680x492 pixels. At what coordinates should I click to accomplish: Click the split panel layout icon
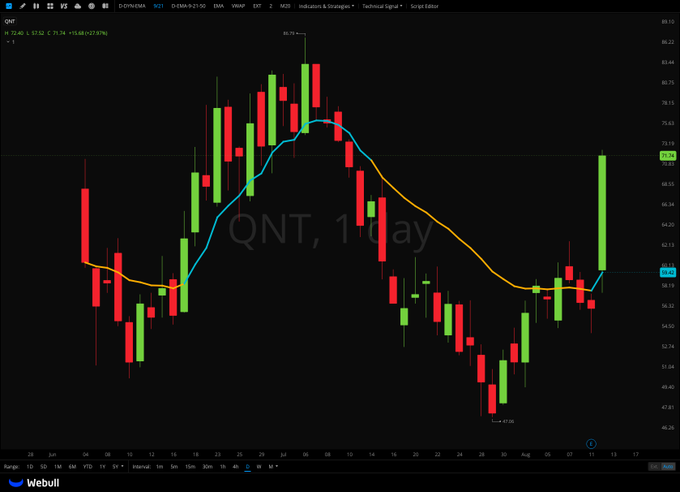pos(105,6)
